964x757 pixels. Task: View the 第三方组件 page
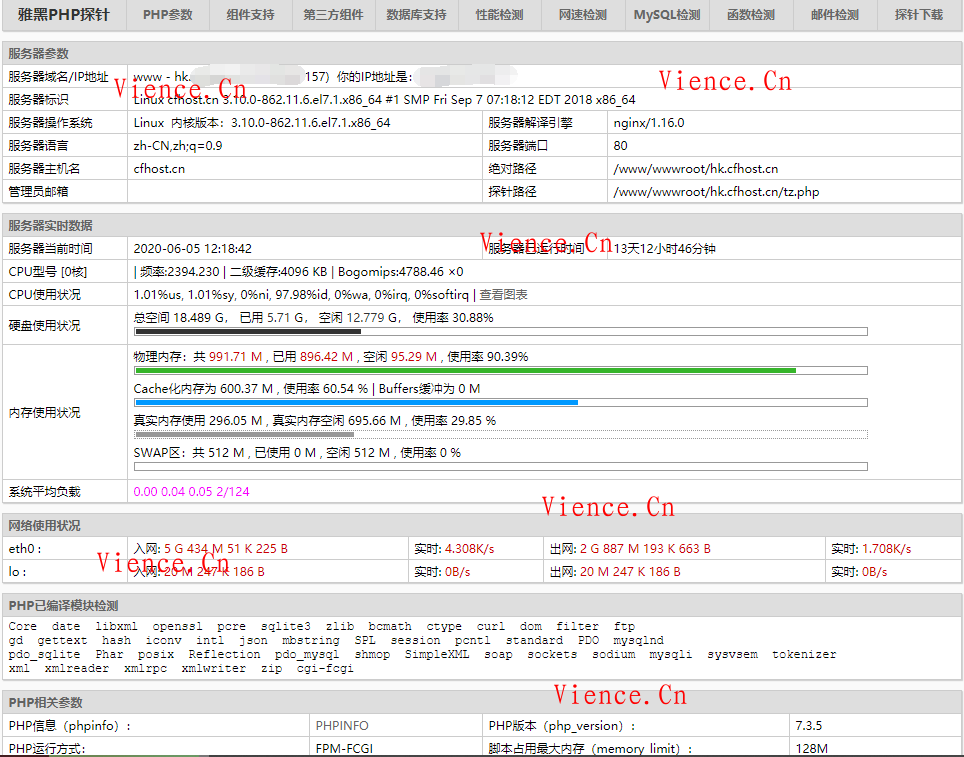332,15
